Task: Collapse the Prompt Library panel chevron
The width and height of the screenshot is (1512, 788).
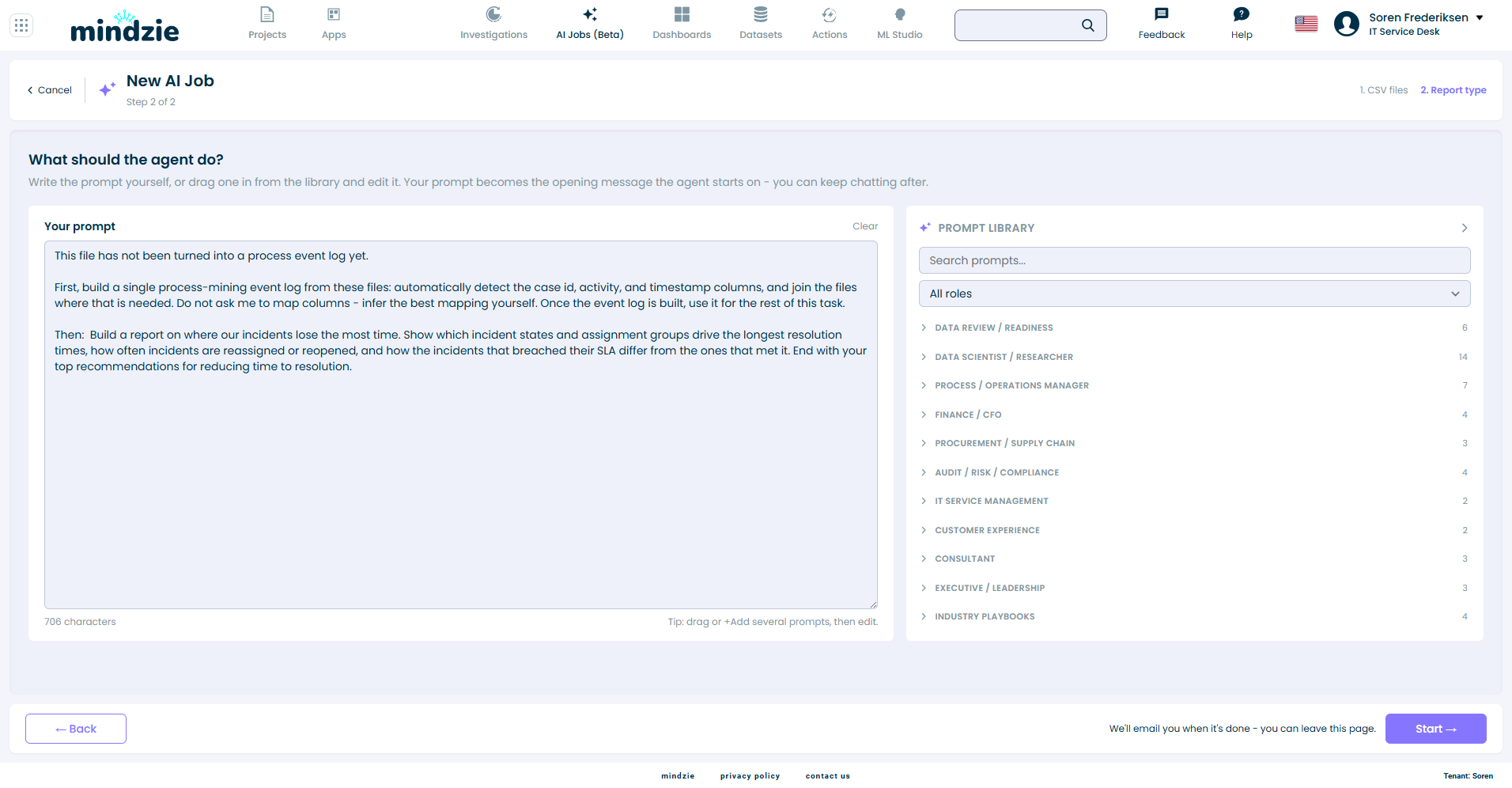Action: [1465, 228]
